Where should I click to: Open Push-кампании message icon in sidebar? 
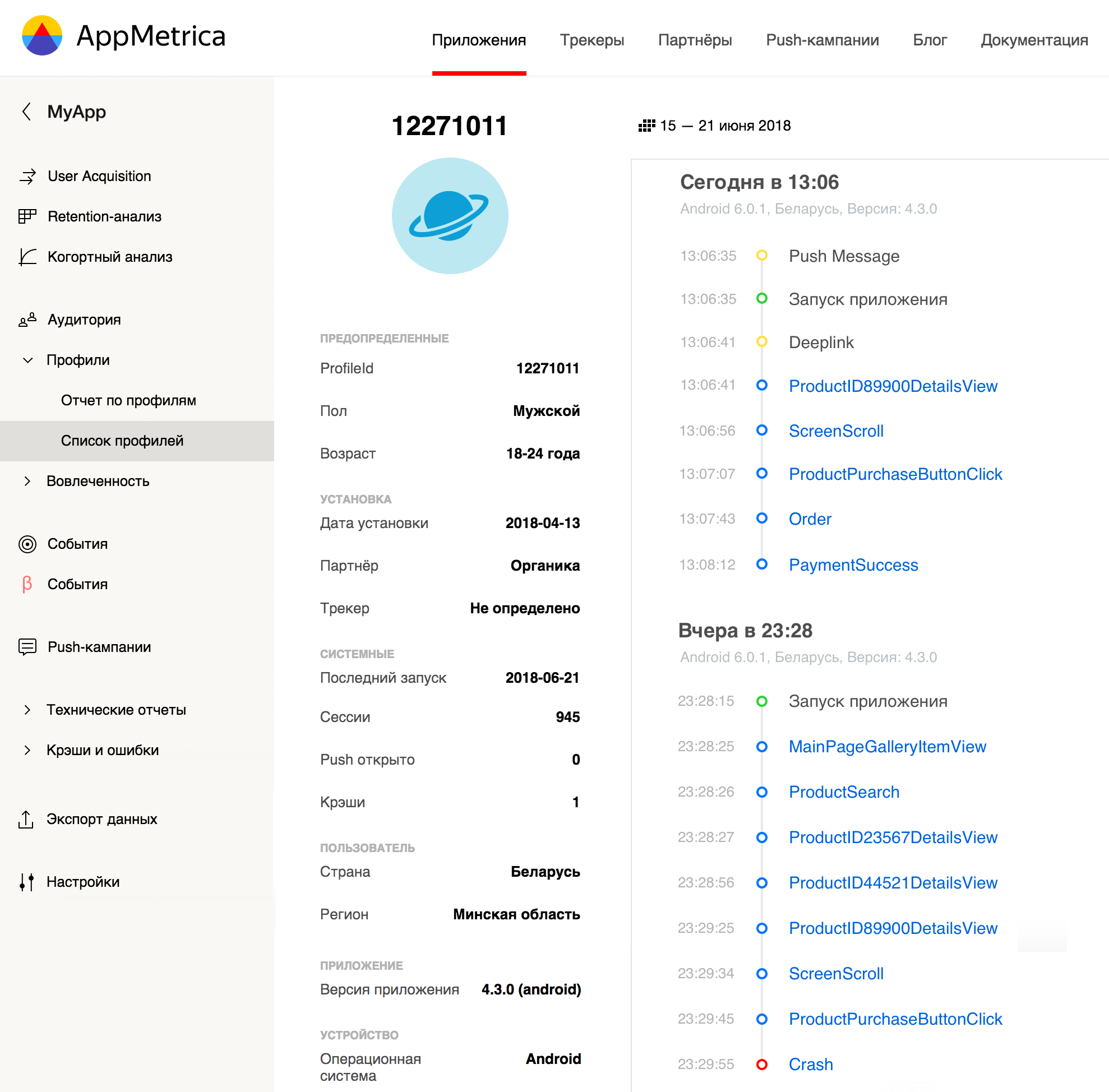27,647
